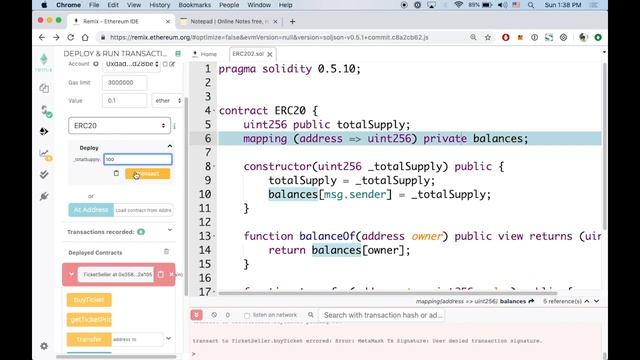Click the Value amount input field
This screenshot has width=640, height=360.
tap(124, 100)
